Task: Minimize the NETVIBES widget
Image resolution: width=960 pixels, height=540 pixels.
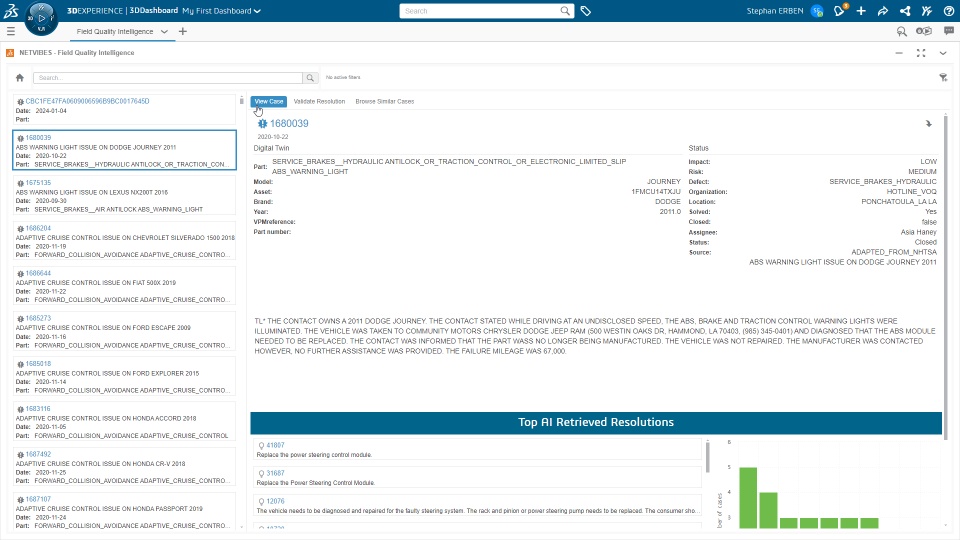Action: pos(899,53)
